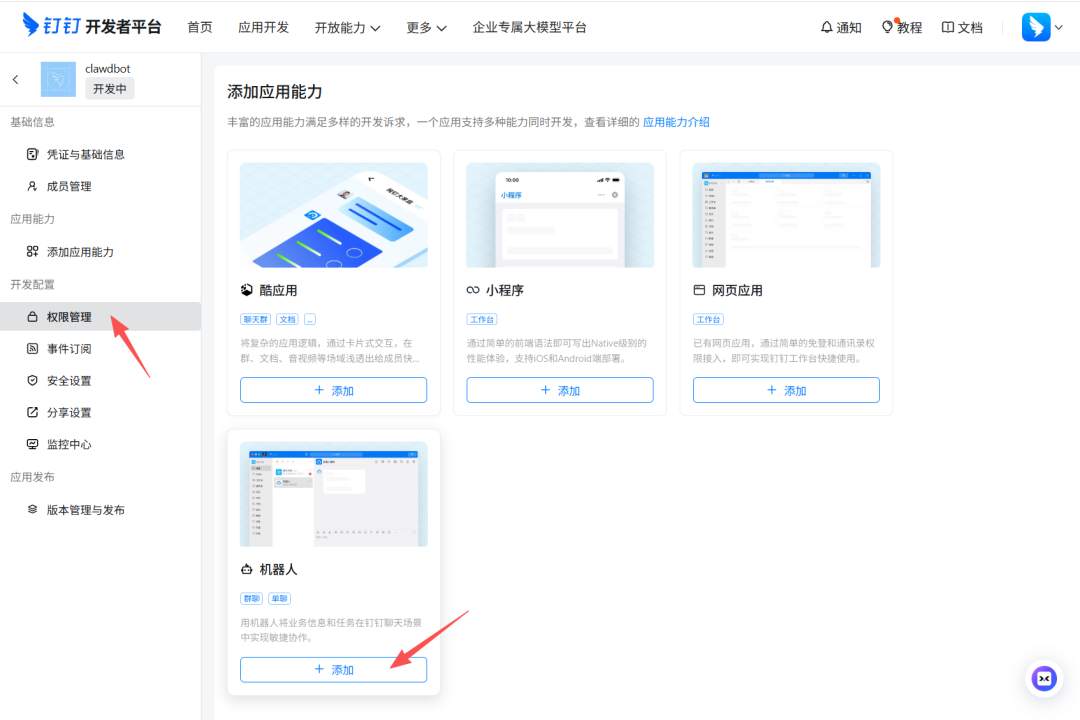Open the docs book icon
The image size is (1080, 720).
pos(948,27)
